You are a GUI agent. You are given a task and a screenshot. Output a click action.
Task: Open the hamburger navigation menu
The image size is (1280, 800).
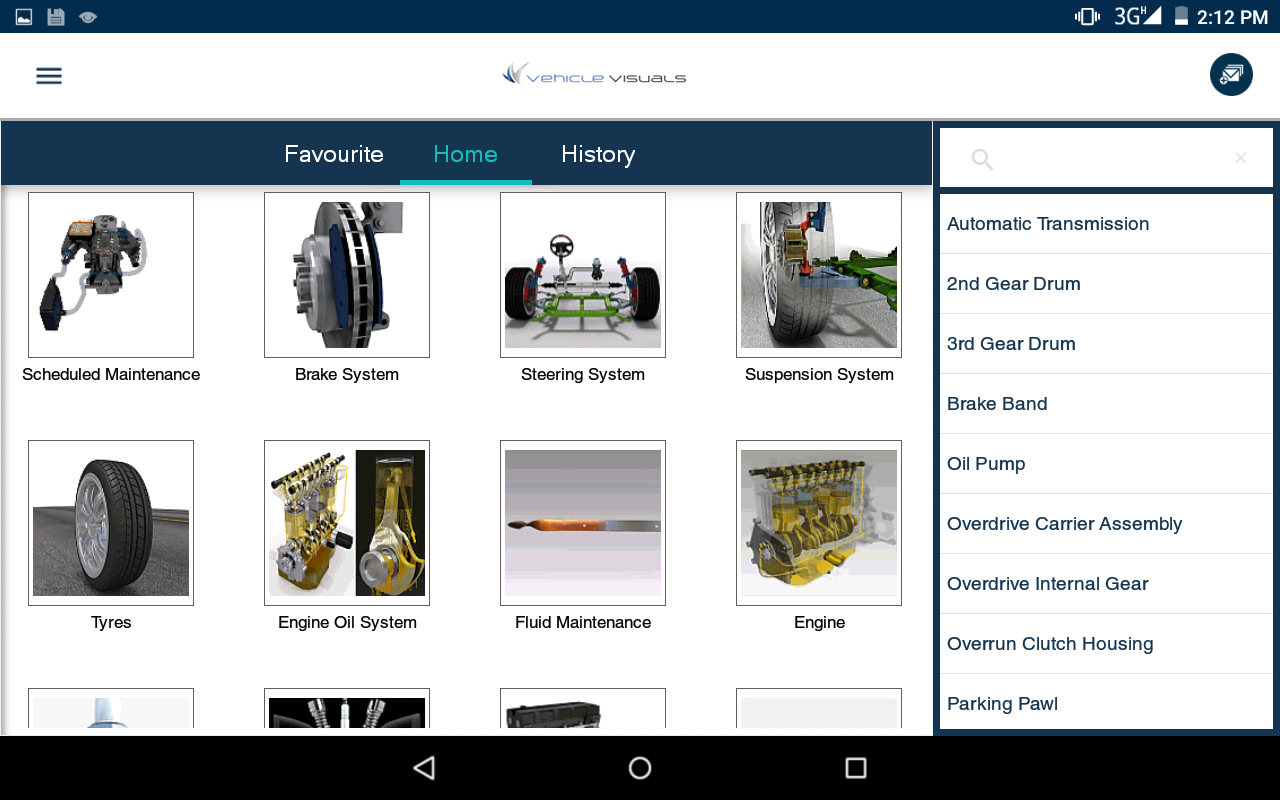coord(49,76)
